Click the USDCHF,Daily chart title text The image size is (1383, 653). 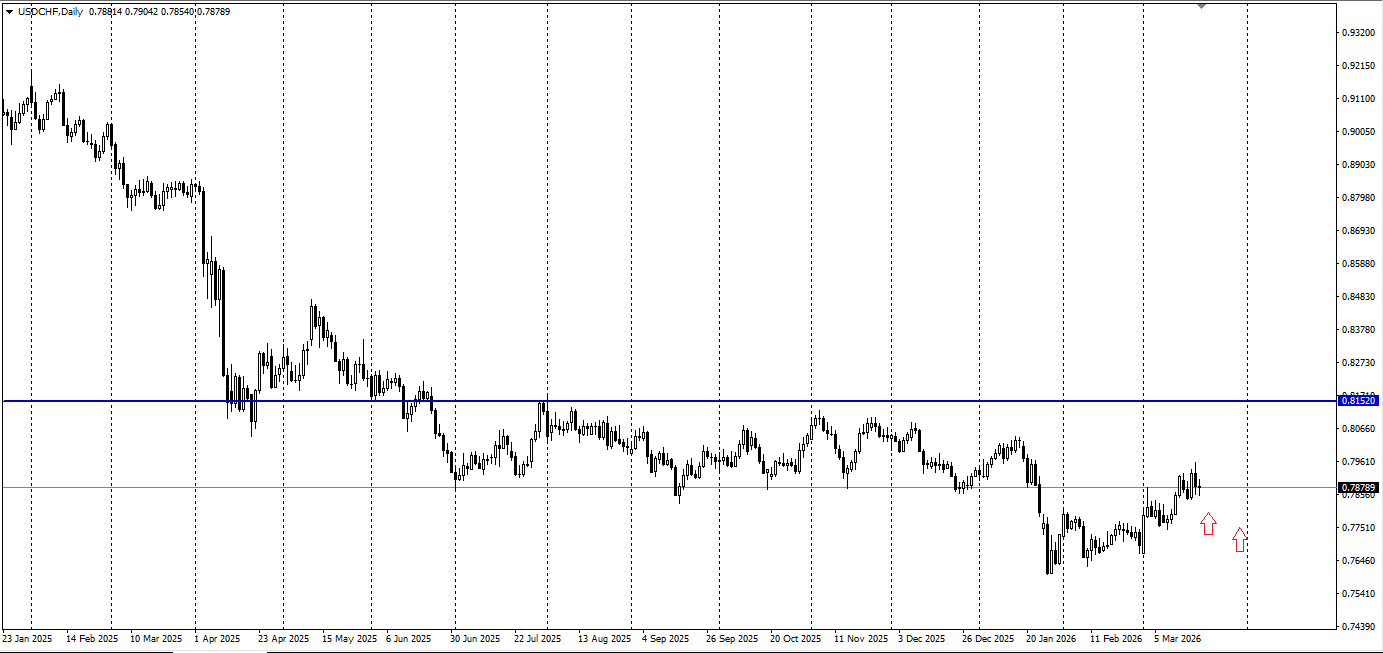(x=50, y=12)
